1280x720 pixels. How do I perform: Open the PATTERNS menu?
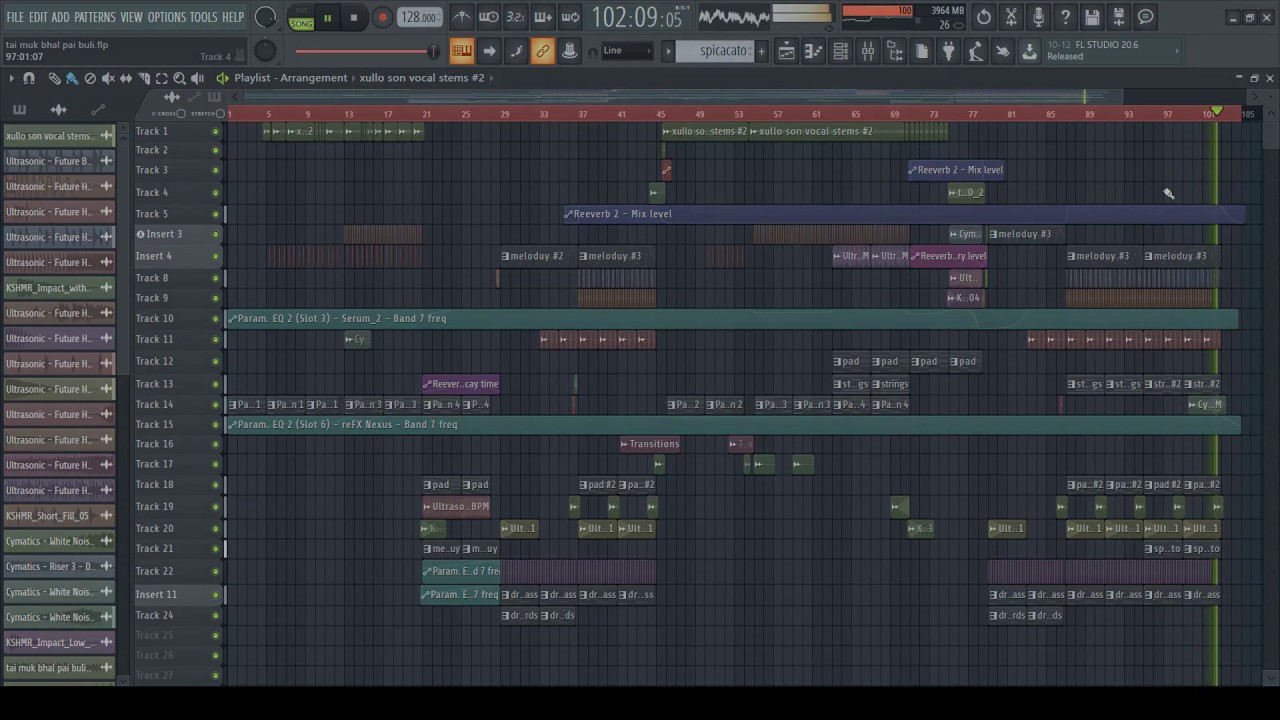point(95,17)
